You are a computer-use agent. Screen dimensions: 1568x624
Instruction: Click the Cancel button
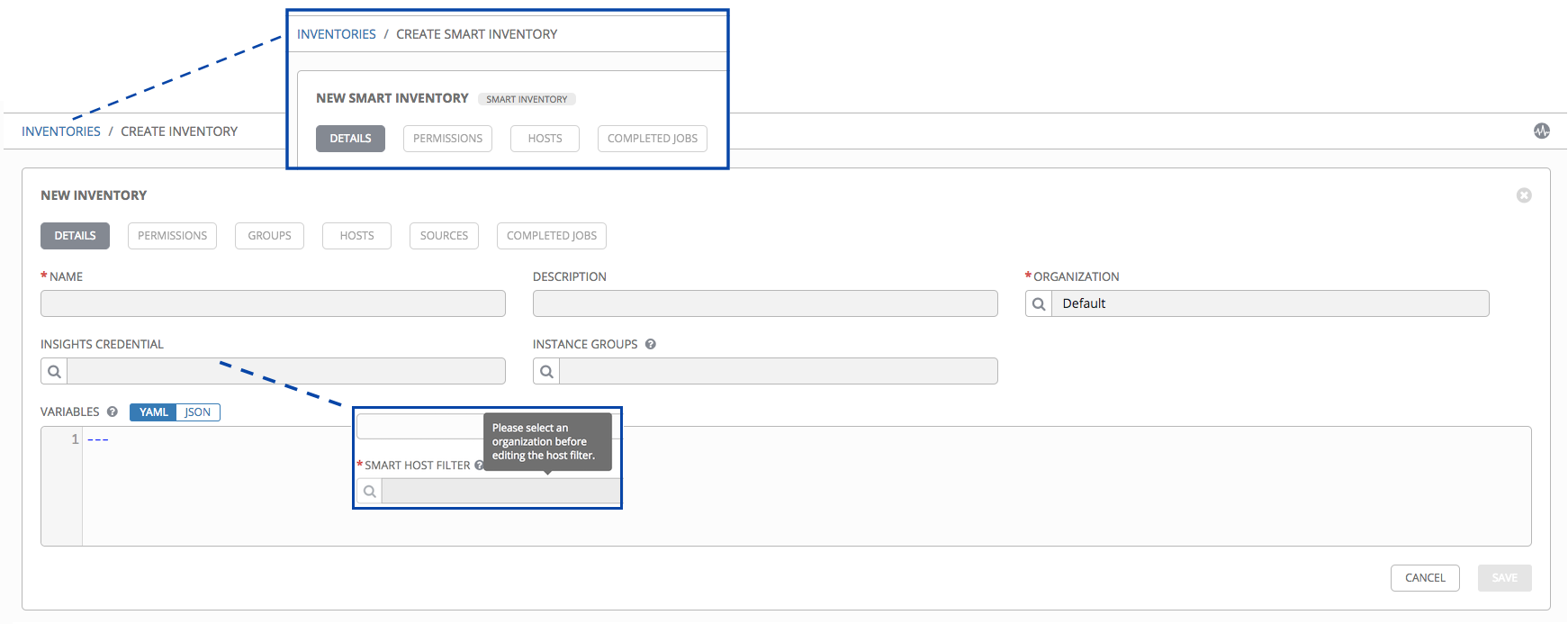tap(1425, 578)
